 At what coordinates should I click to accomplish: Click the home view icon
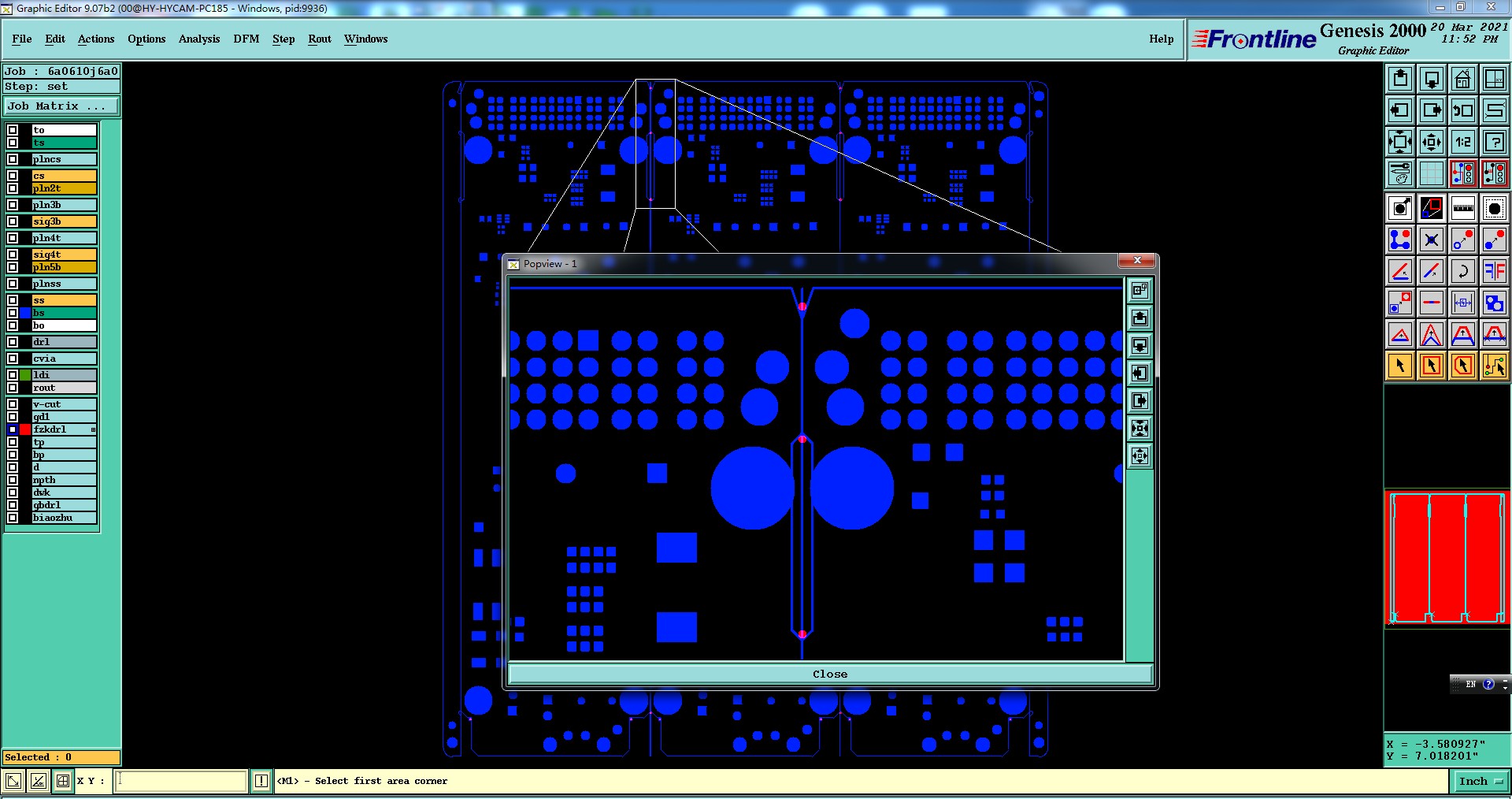tap(1463, 78)
